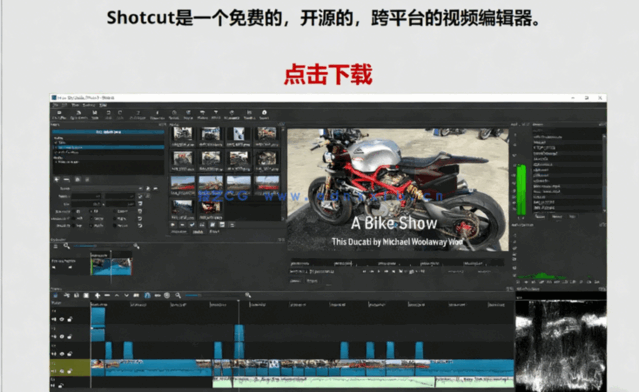This screenshot has height=392, width=639.
Task: Click the timeline Paste icon
Action: coord(86,295)
